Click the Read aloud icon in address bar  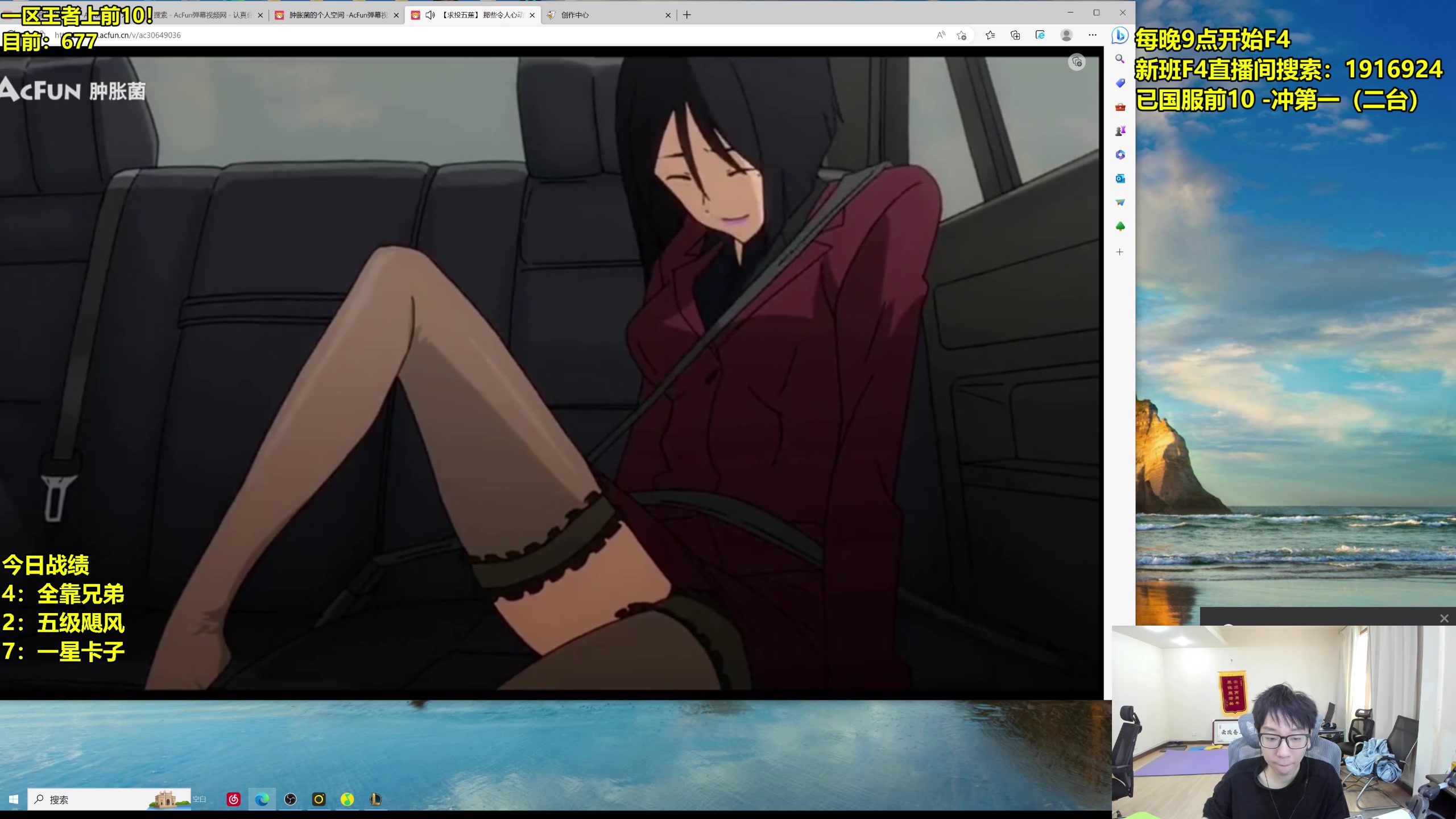pyautogui.click(x=941, y=35)
